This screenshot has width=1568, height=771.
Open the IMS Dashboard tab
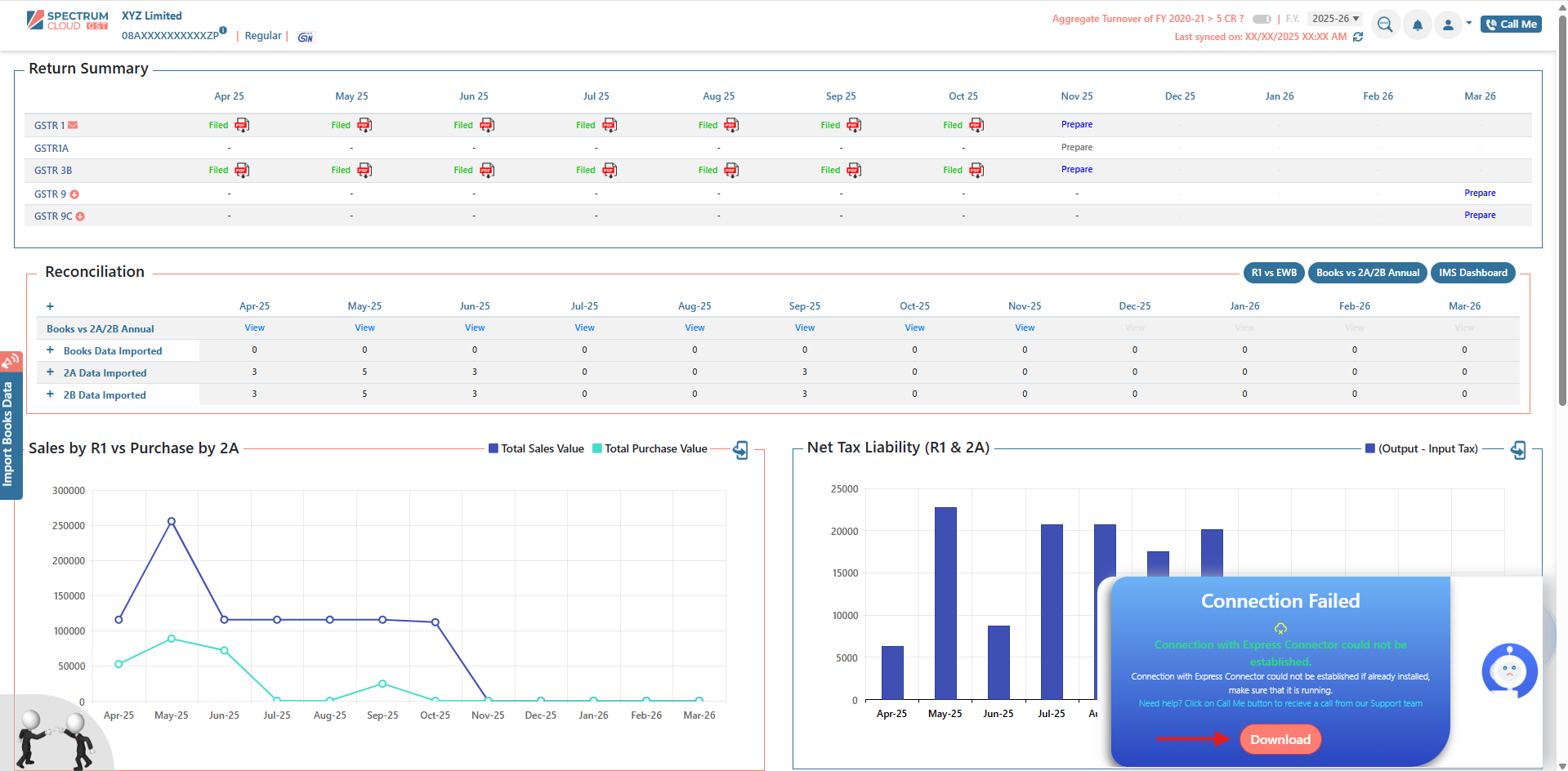click(1472, 273)
